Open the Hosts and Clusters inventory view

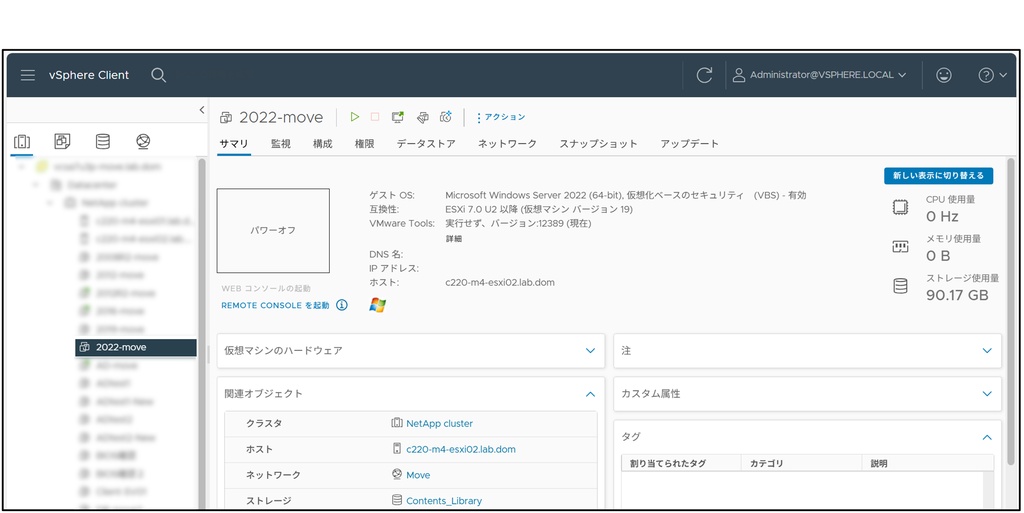point(22,141)
